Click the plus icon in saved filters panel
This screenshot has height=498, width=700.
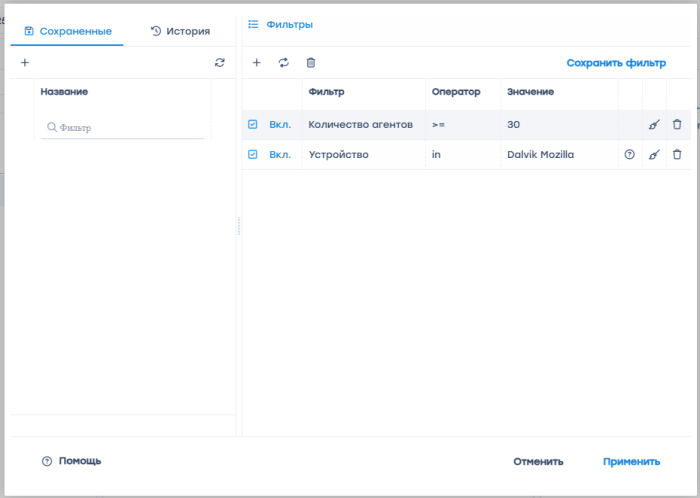pos(25,63)
